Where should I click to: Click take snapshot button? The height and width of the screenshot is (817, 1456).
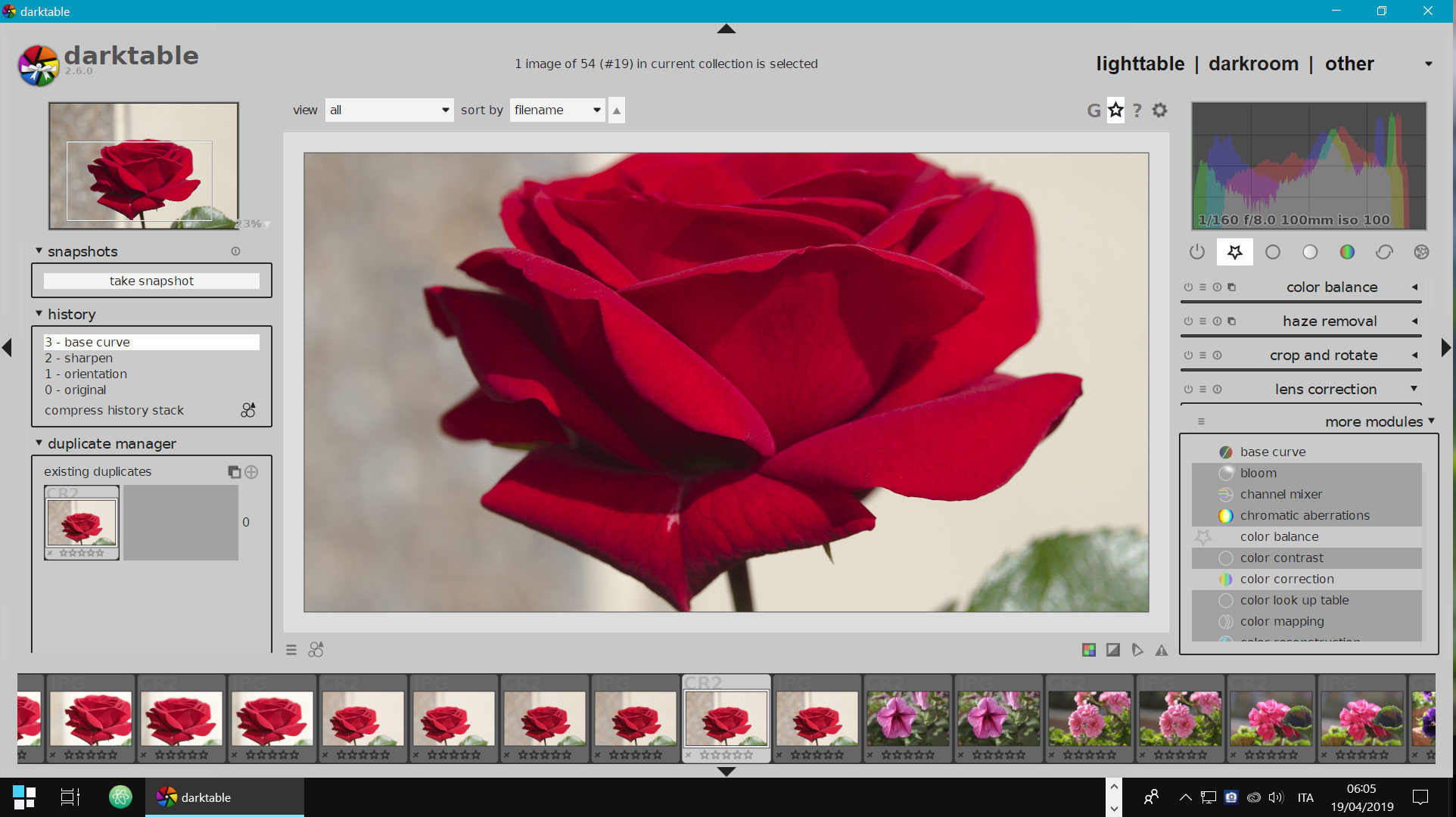pos(151,281)
